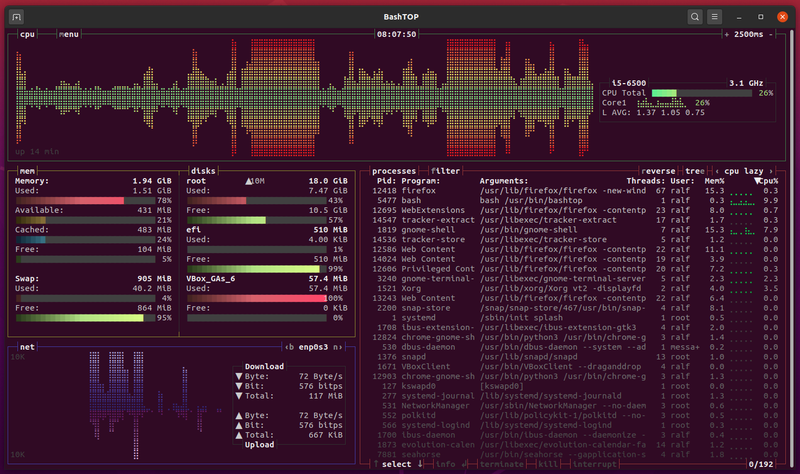Click the VBox_GAs_6 disk name
The image size is (800, 474).
[x=211, y=279]
